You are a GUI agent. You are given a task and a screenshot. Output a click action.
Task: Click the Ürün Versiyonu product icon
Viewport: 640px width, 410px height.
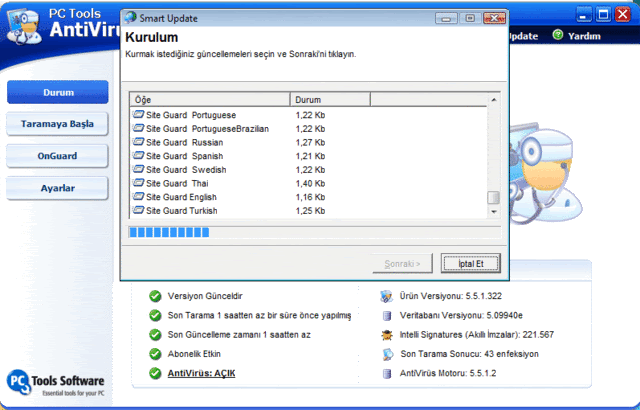click(387, 297)
